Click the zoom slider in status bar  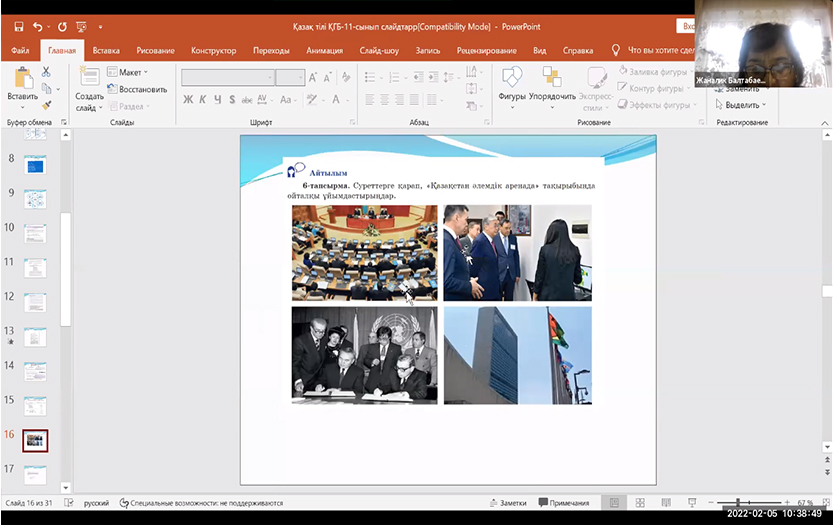(x=738, y=503)
